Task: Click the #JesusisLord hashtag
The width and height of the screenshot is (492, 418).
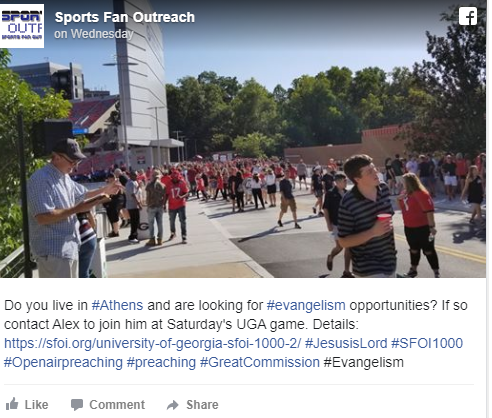Action: pos(346,343)
